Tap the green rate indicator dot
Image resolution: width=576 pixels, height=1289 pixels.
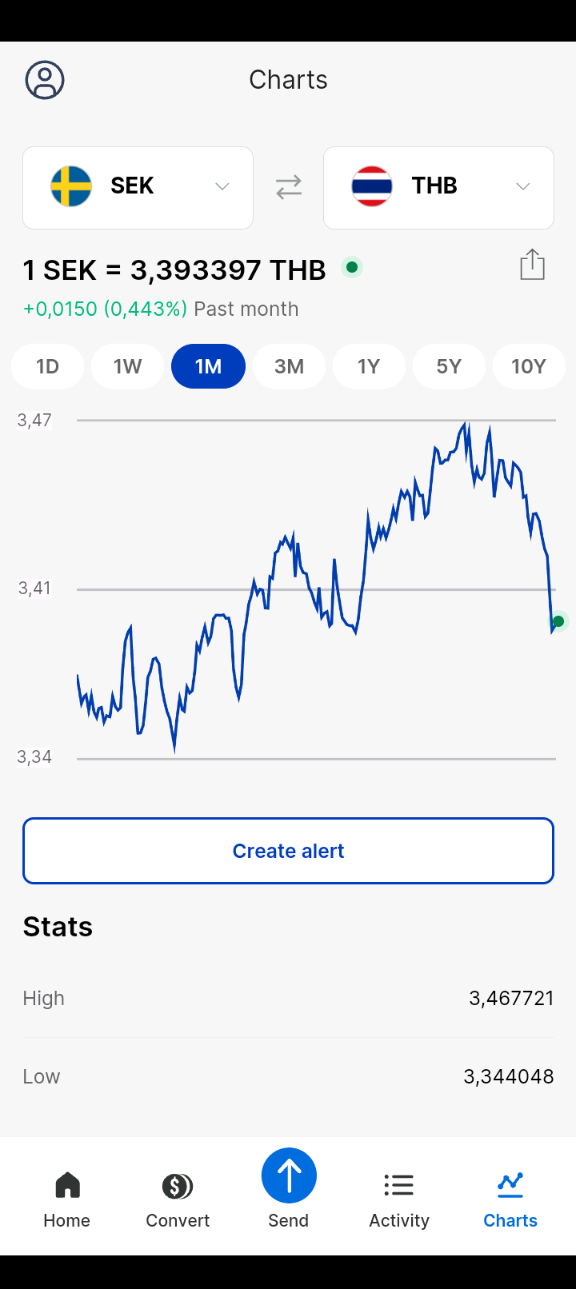[x=352, y=267]
